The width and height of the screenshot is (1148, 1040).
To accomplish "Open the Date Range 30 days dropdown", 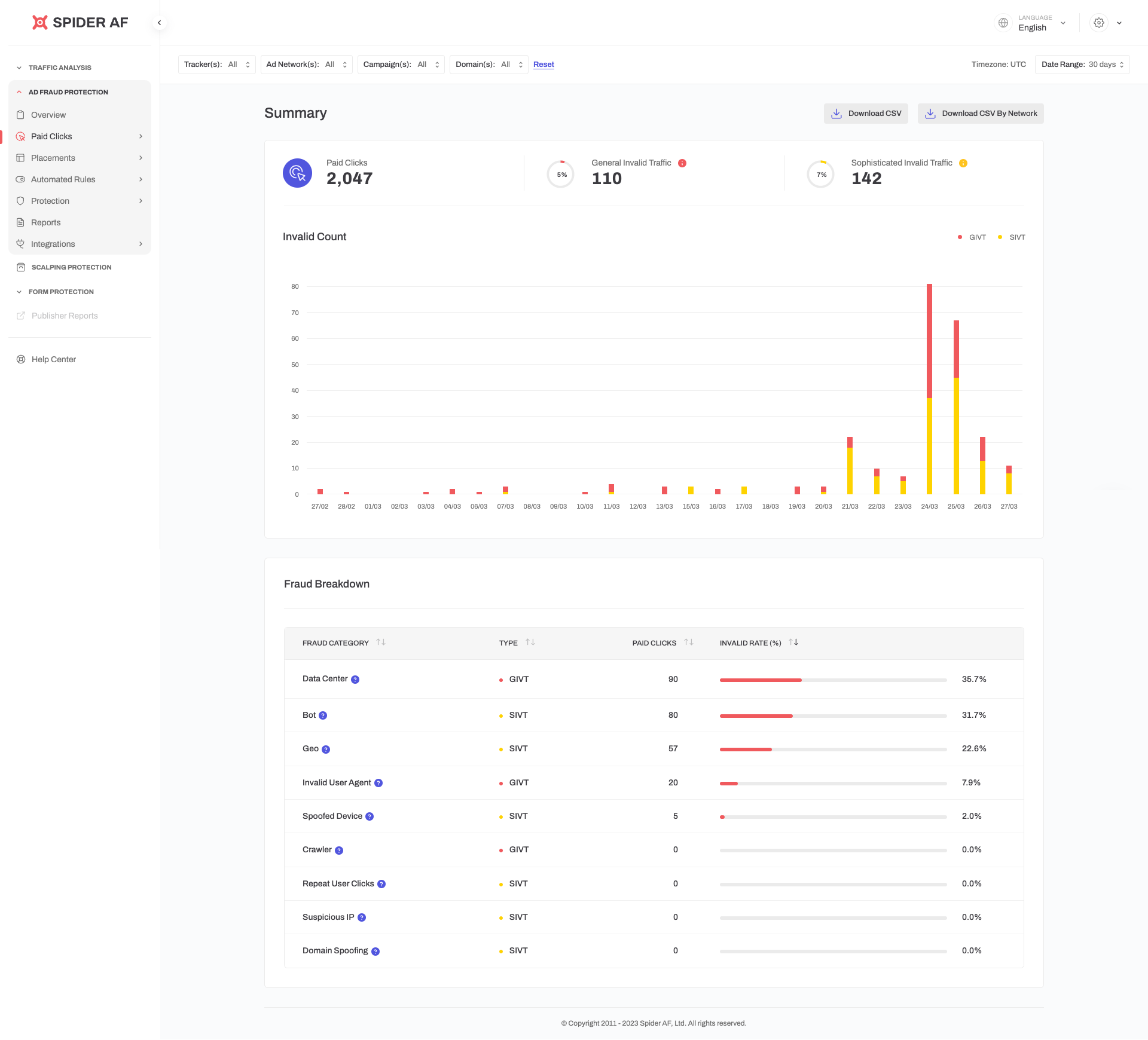I will pos(1082,65).
